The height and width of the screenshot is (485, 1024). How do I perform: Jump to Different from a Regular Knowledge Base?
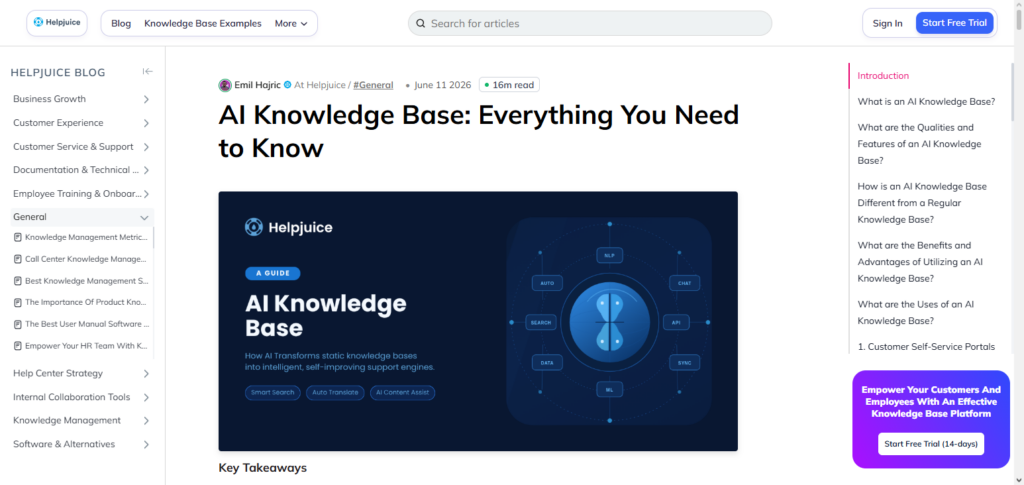coord(922,202)
